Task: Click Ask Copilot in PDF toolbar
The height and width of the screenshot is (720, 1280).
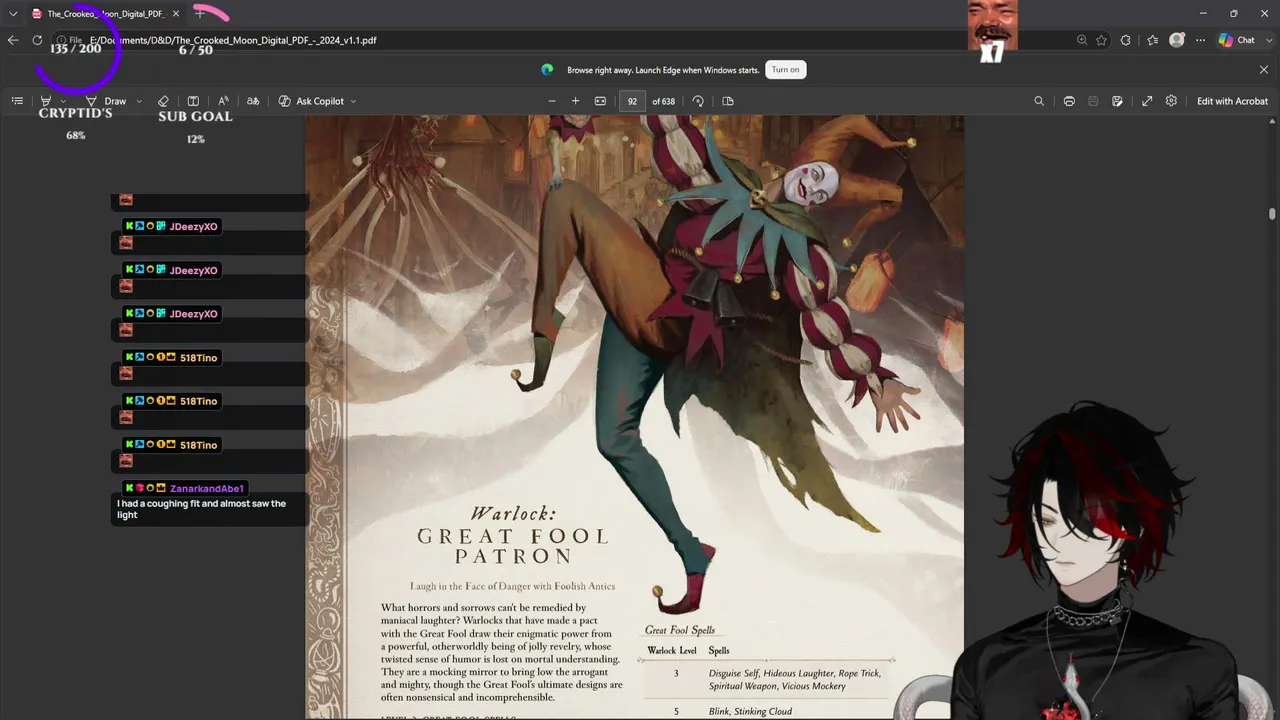Action: [x=311, y=101]
